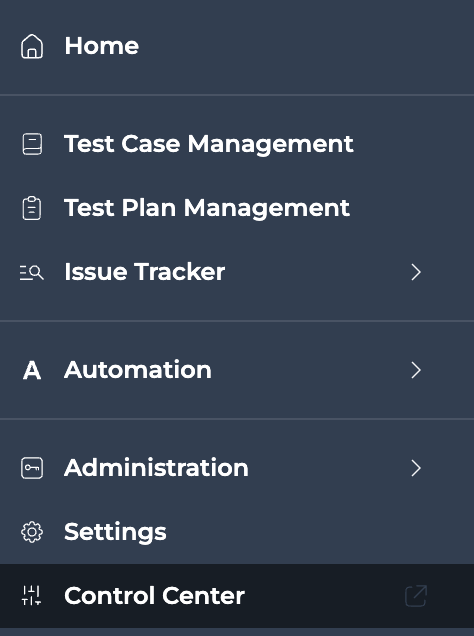Open Control Center via external link icon
This screenshot has height=636, width=474.
click(416, 596)
